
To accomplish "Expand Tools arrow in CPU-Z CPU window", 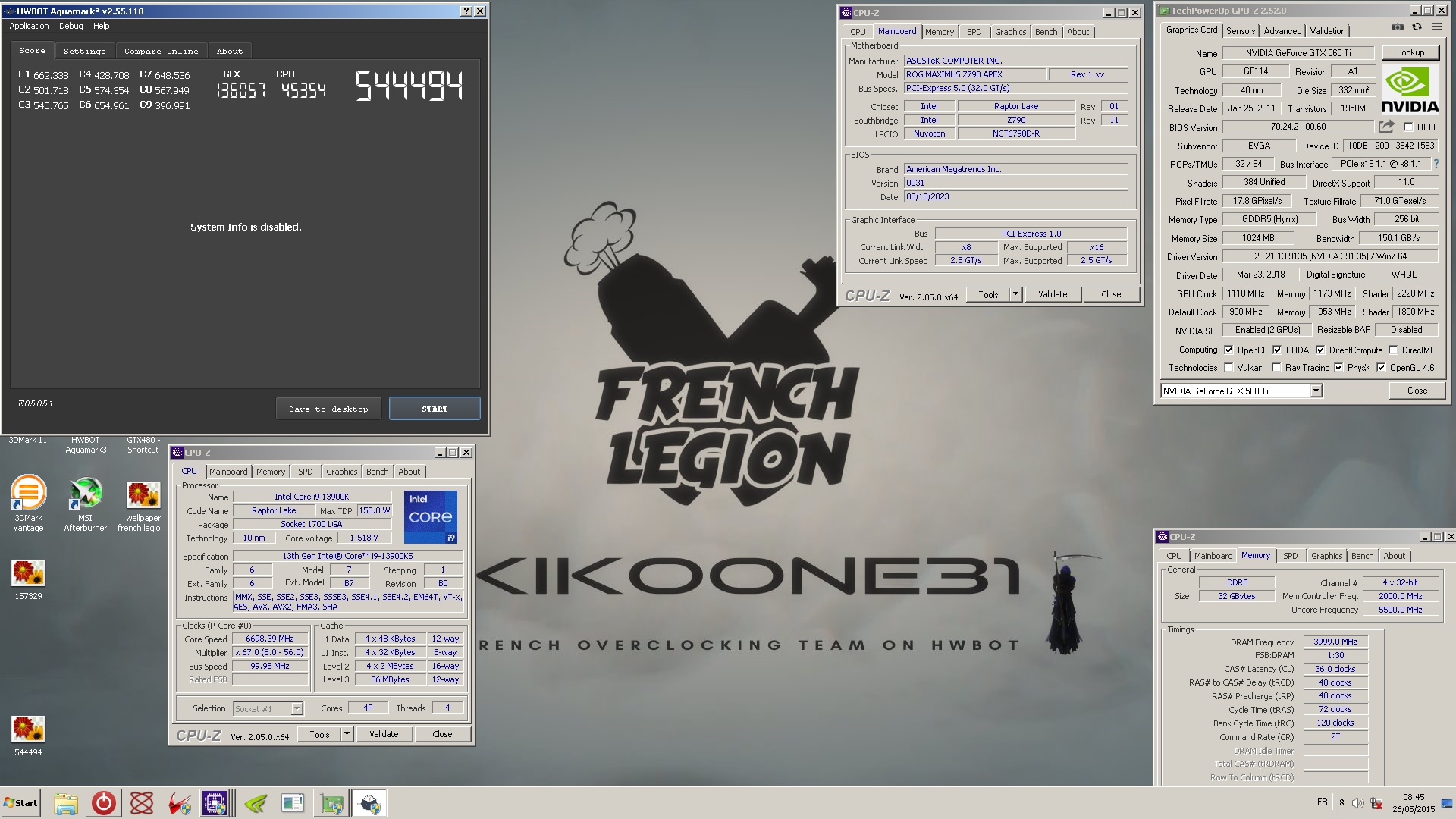I will click(x=347, y=734).
